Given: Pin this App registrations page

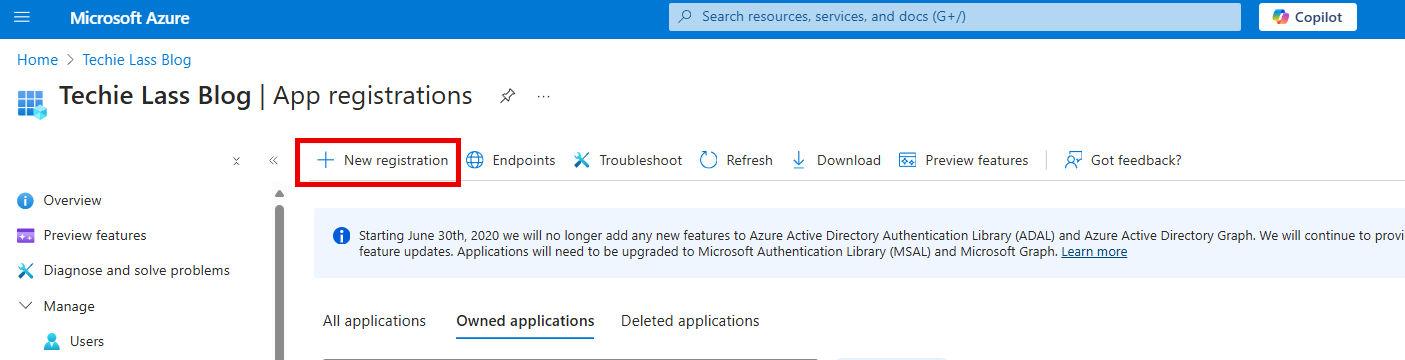Looking at the screenshot, I should pos(508,96).
